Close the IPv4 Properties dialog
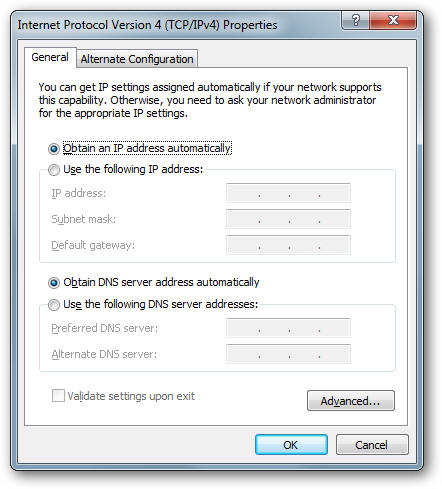 pyautogui.click(x=393, y=20)
